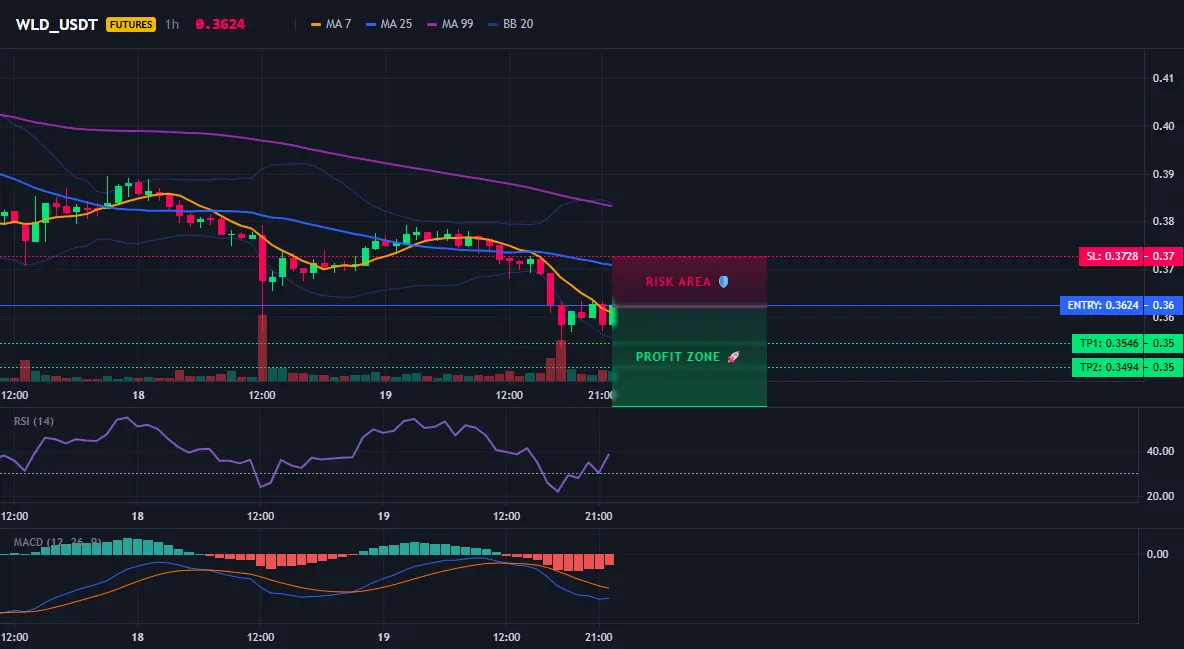Click the 0.41 price axis label
Image resolution: width=1184 pixels, height=649 pixels.
coord(1163,78)
